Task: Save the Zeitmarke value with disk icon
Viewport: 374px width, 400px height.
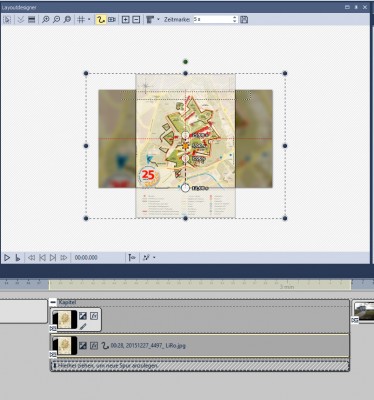Action: pyautogui.click(x=244, y=20)
